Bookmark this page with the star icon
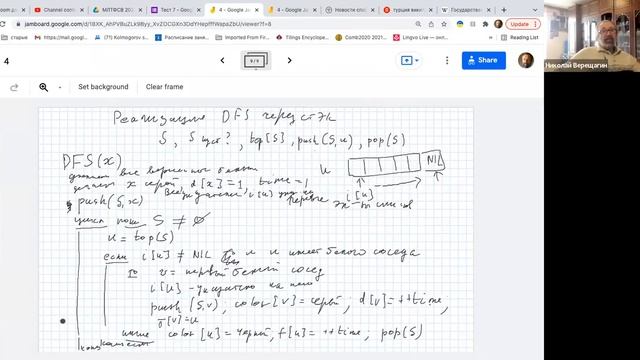This screenshot has height=360, width=640. click(x=444, y=24)
